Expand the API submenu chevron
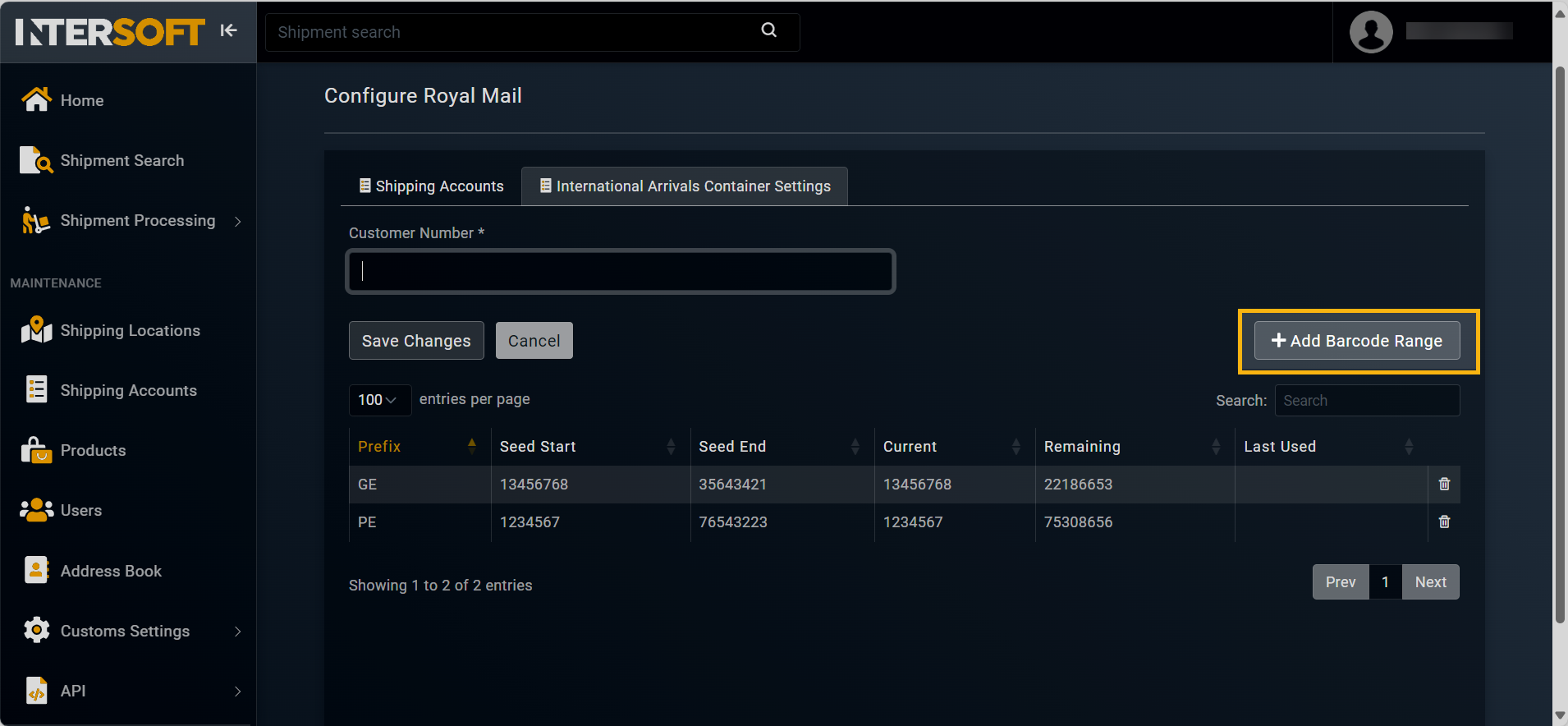1568x726 pixels. (x=237, y=691)
